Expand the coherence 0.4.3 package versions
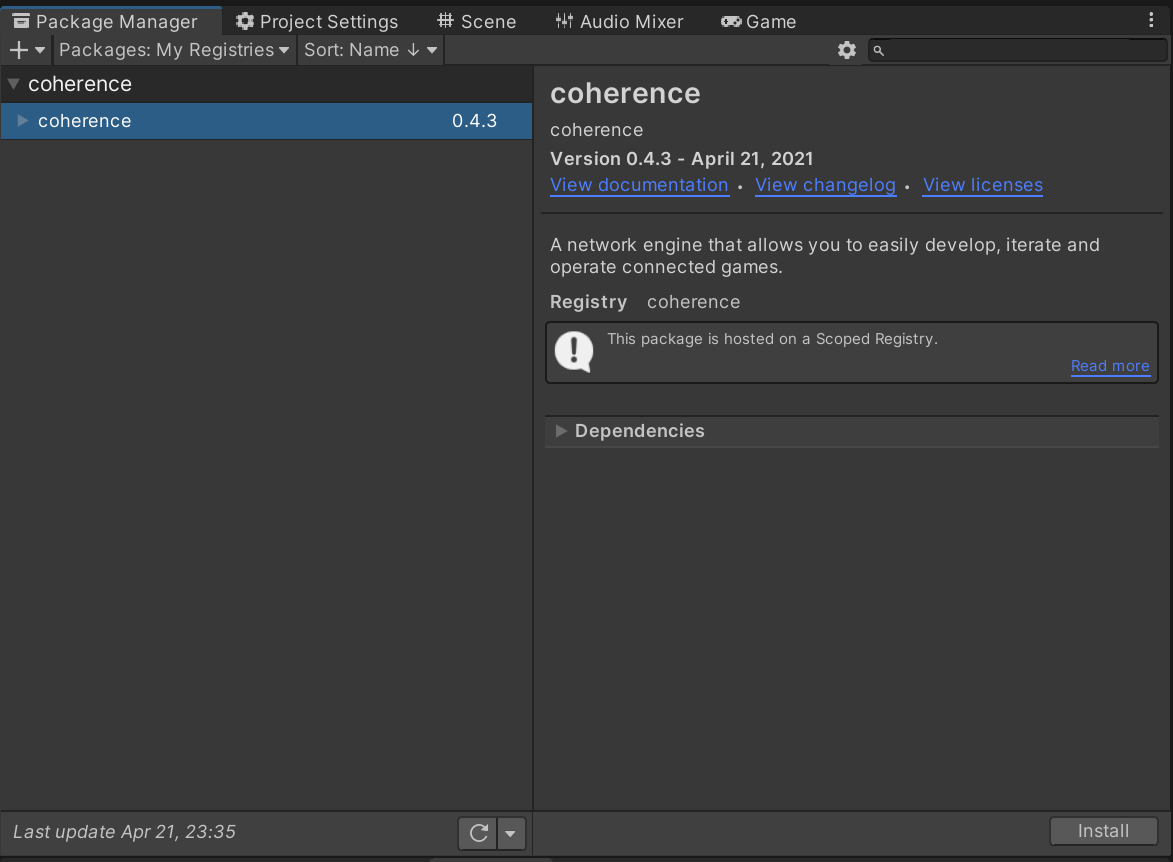Image resolution: width=1173 pixels, height=862 pixels. pyautogui.click(x=22, y=120)
